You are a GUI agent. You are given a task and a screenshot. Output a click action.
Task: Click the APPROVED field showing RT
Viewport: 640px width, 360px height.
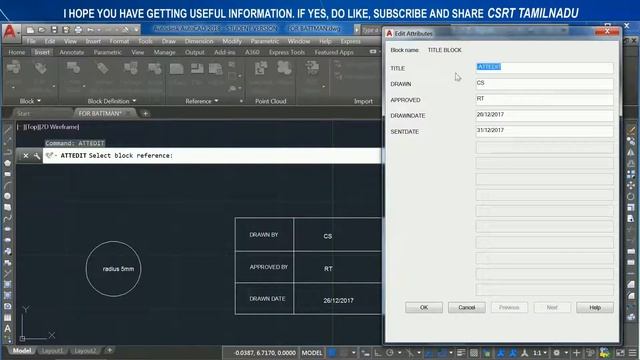click(544, 99)
